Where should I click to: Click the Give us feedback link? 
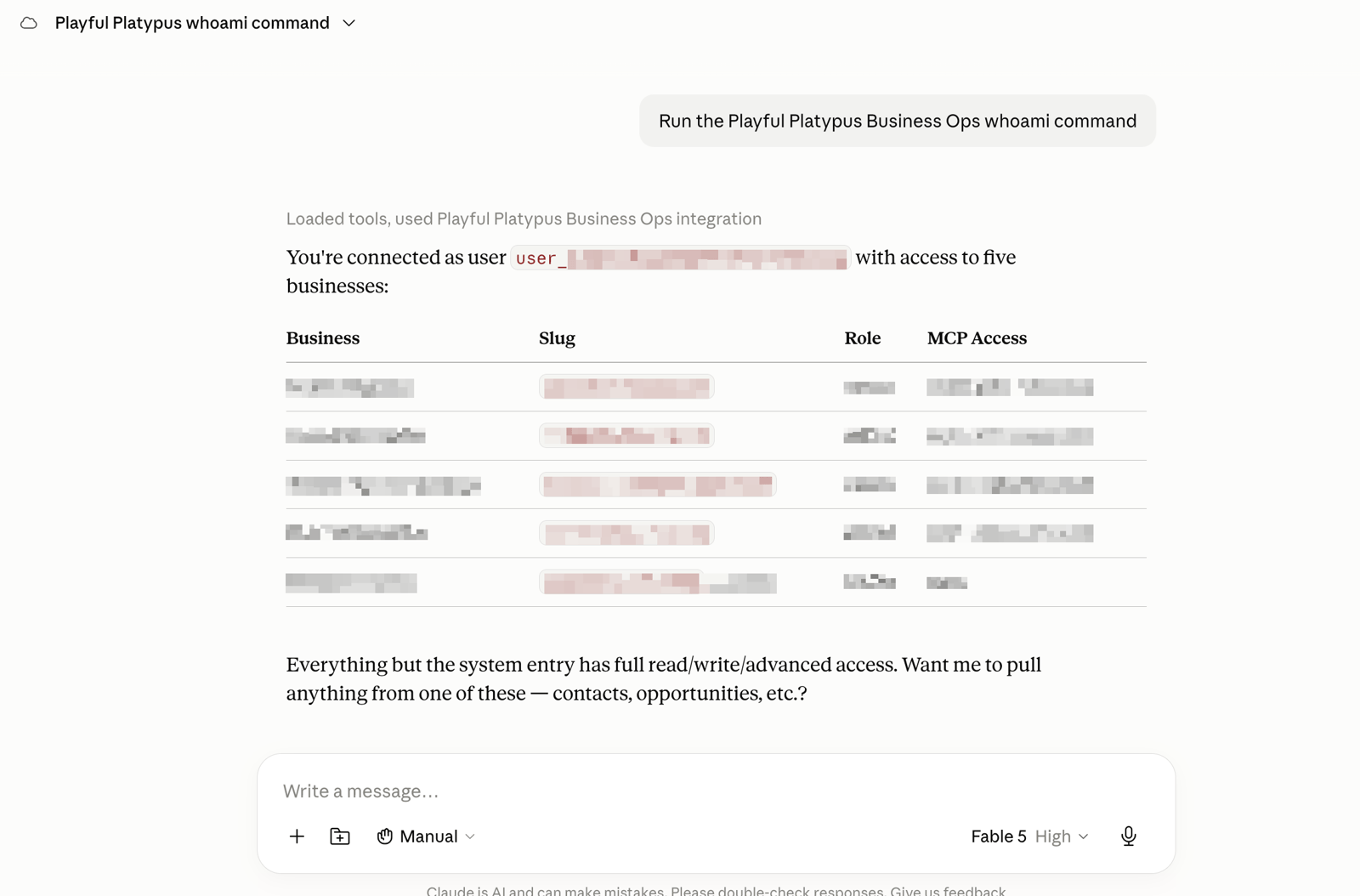coord(948,890)
